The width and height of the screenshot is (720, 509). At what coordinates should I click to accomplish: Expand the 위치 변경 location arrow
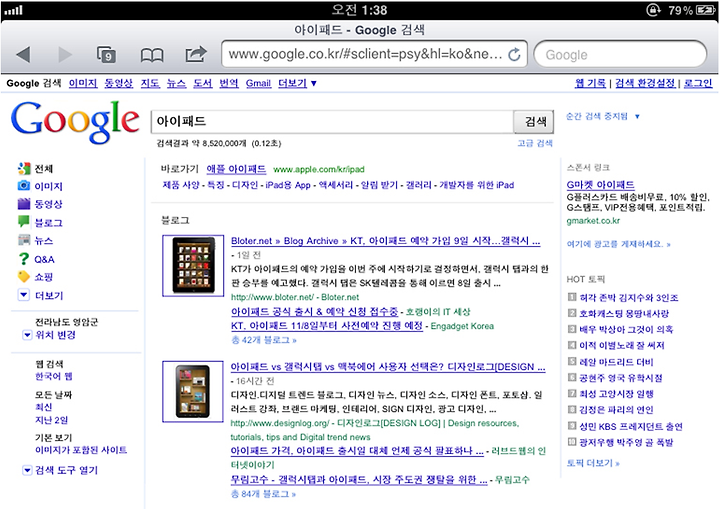pos(27,335)
